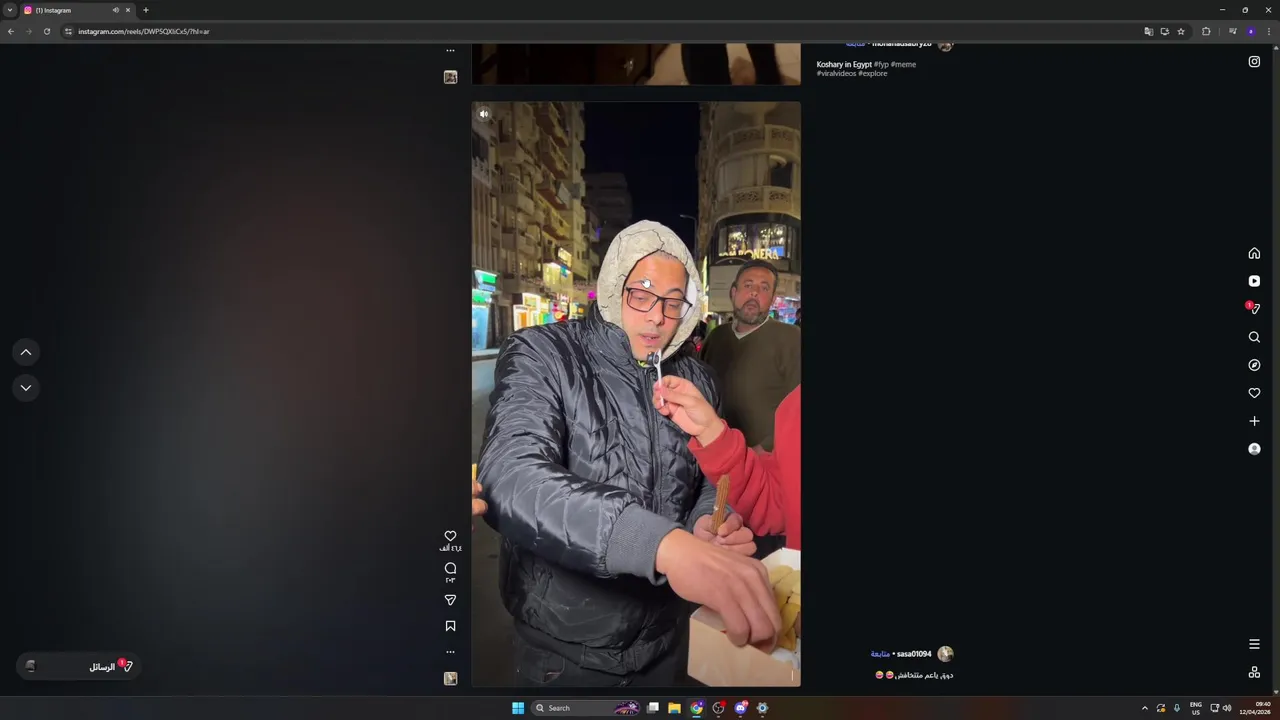Open more options on current reel

450,652
